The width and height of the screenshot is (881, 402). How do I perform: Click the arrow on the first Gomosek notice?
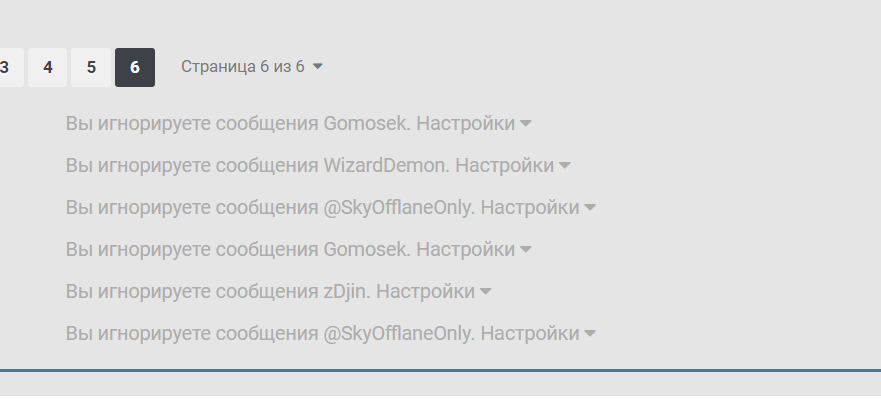(526, 123)
